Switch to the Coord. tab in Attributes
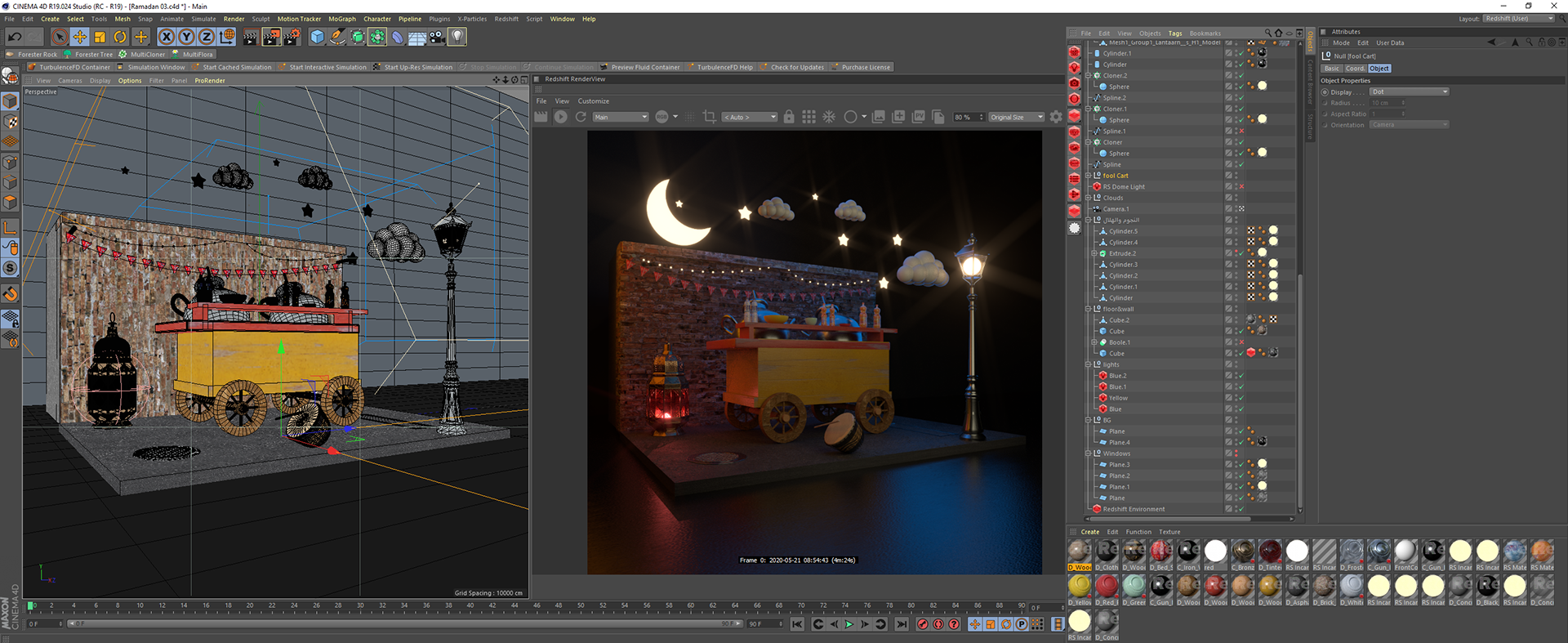 1355,69
